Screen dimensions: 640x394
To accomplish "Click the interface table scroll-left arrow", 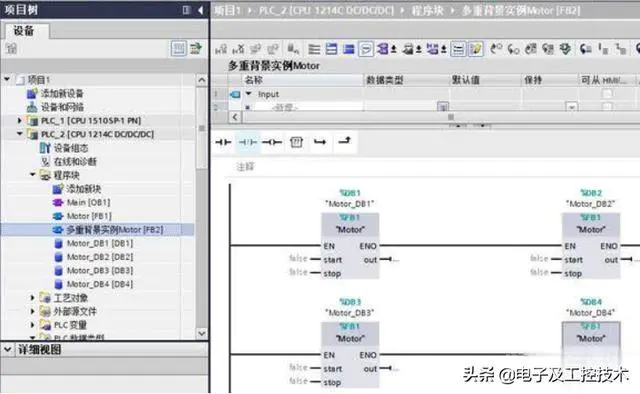I will pos(235,118).
